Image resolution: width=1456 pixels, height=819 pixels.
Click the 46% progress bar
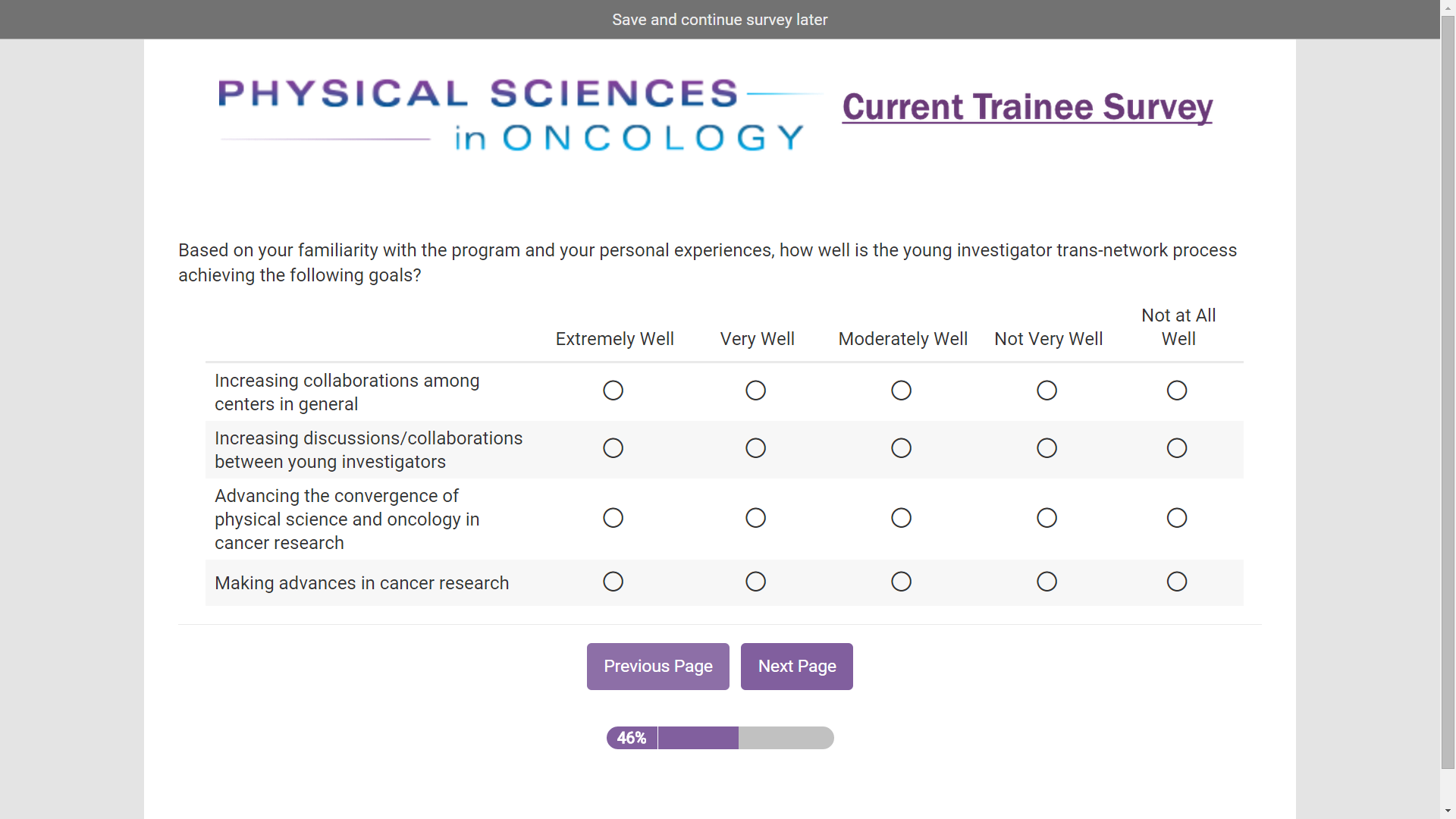[720, 738]
